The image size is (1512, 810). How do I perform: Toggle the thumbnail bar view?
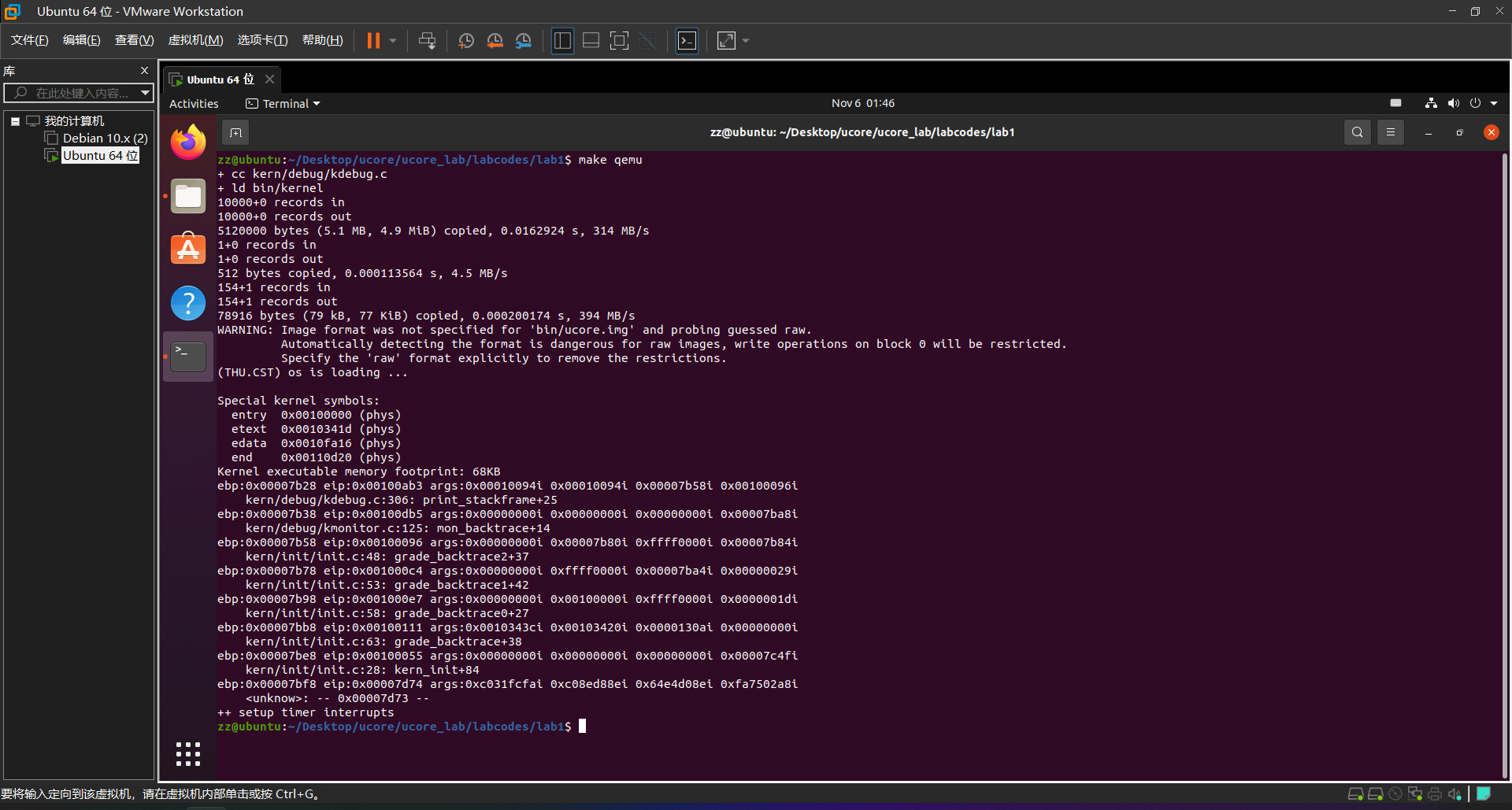pos(591,41)
